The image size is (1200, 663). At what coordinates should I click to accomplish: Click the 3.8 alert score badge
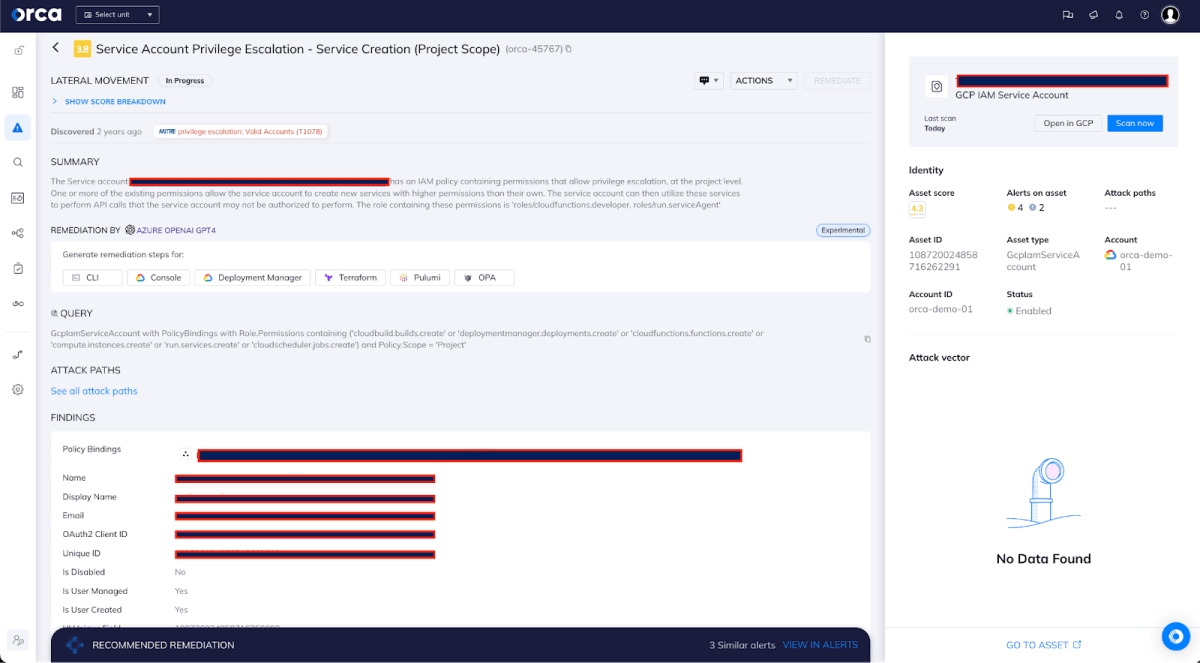[82, 49]
